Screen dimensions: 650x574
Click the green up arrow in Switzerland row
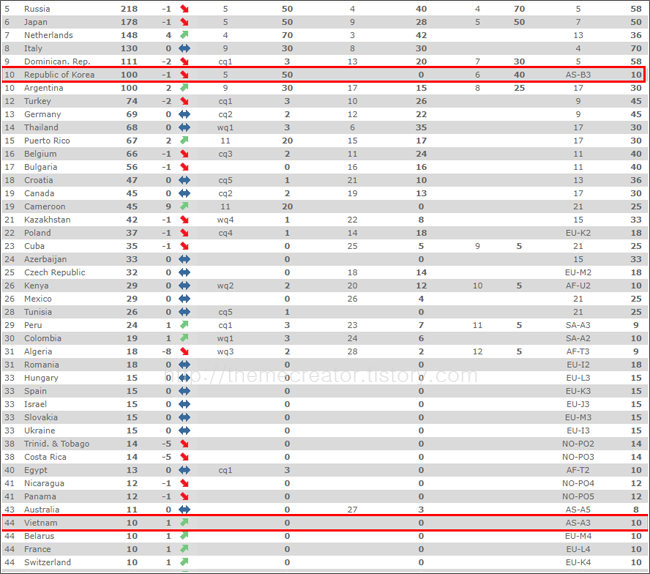point(184,562)
